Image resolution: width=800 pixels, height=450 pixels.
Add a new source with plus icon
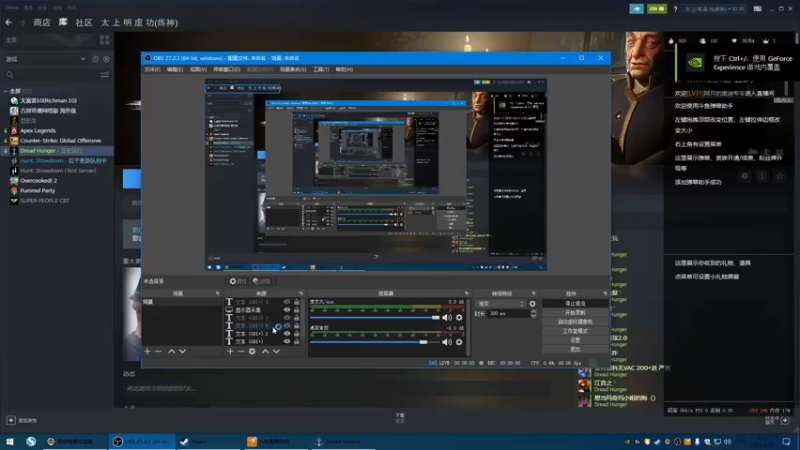point(230,351)
